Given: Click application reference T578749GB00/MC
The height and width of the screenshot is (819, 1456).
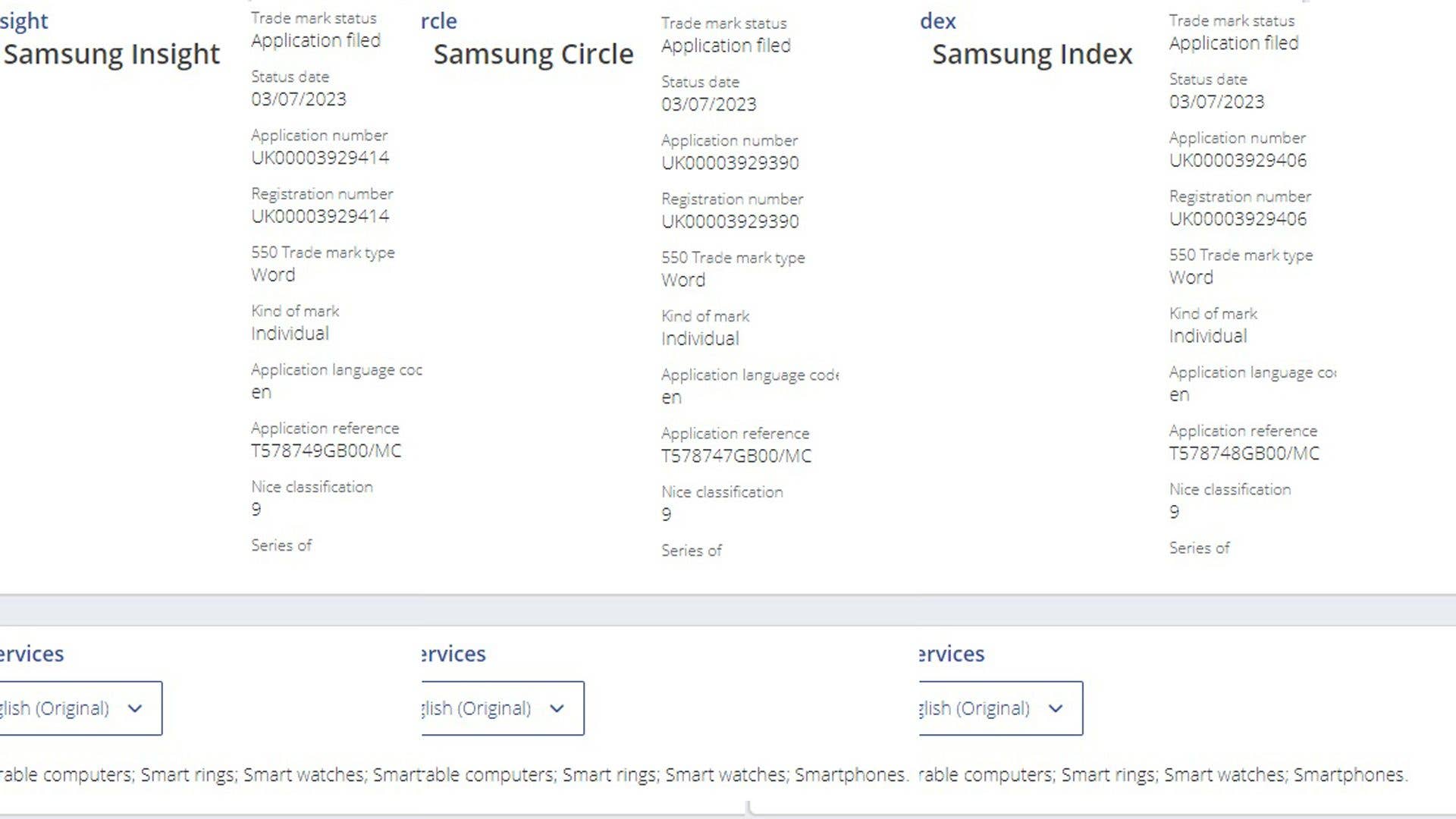Looking at the screenshot, I should (326, 451).
